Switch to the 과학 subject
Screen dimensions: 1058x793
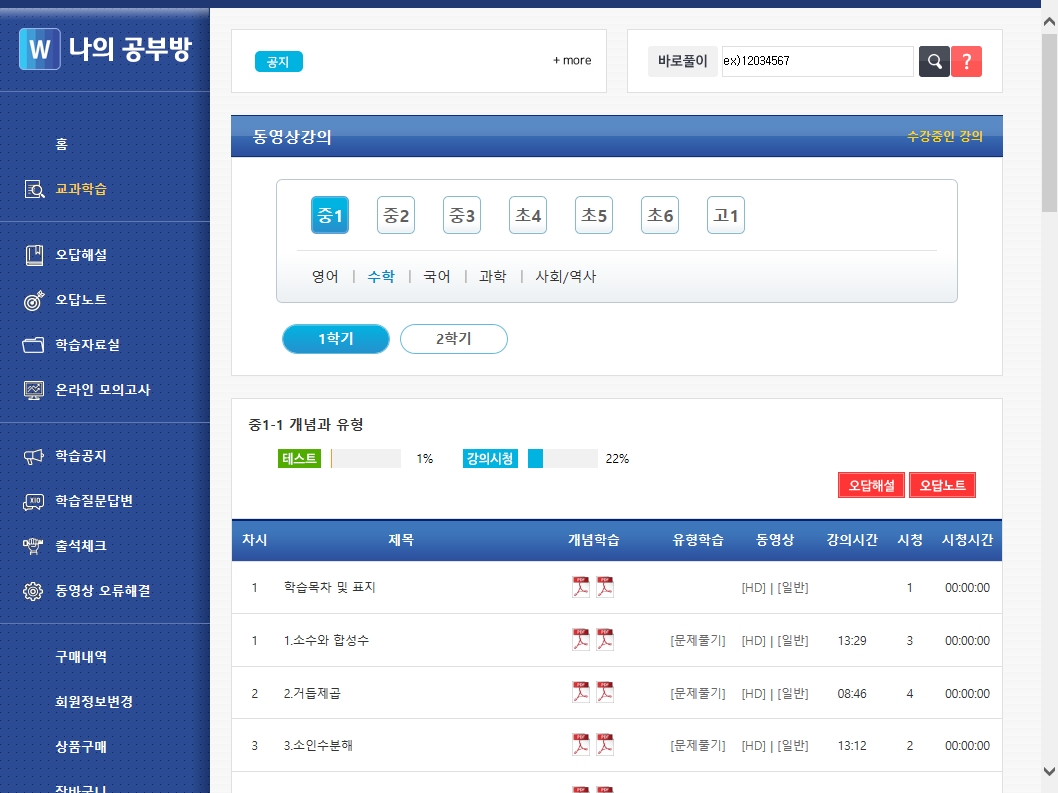pos(492,277)
